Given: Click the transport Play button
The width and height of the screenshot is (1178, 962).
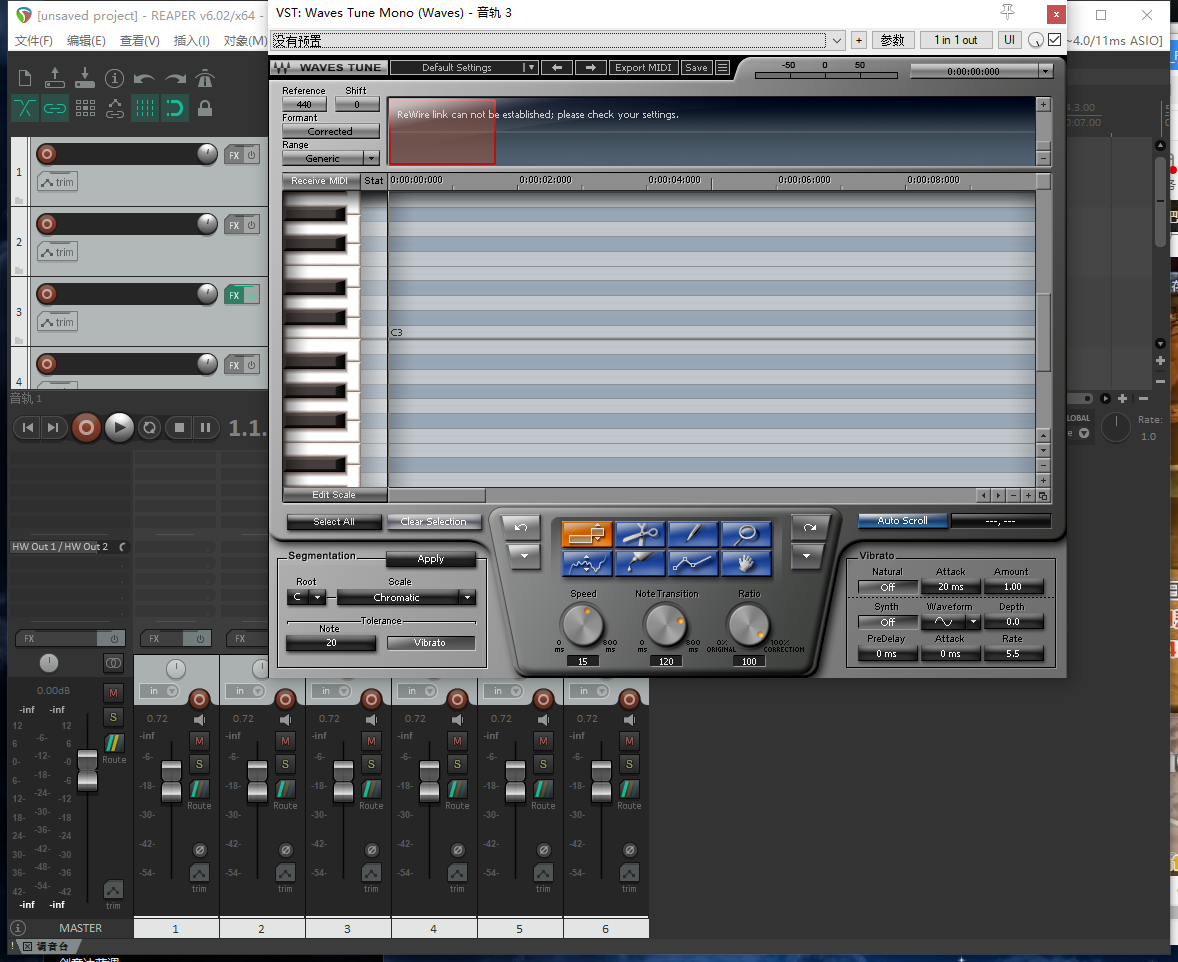Looking at the screenshot, I should [x=119, y=428].
